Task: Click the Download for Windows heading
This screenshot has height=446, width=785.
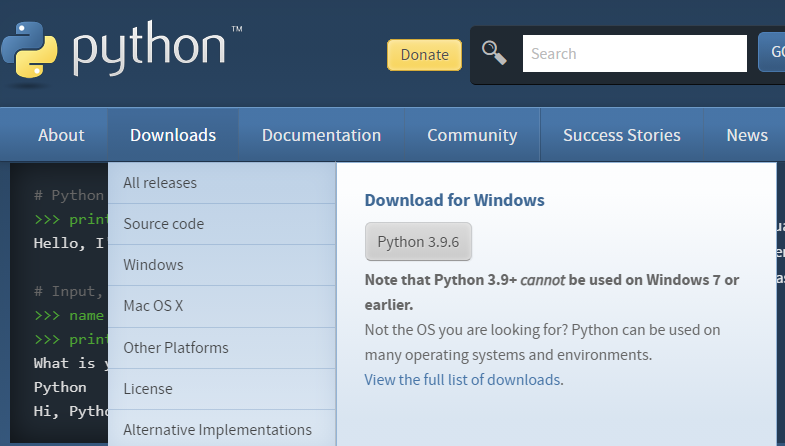Action: tap(455, 200)
